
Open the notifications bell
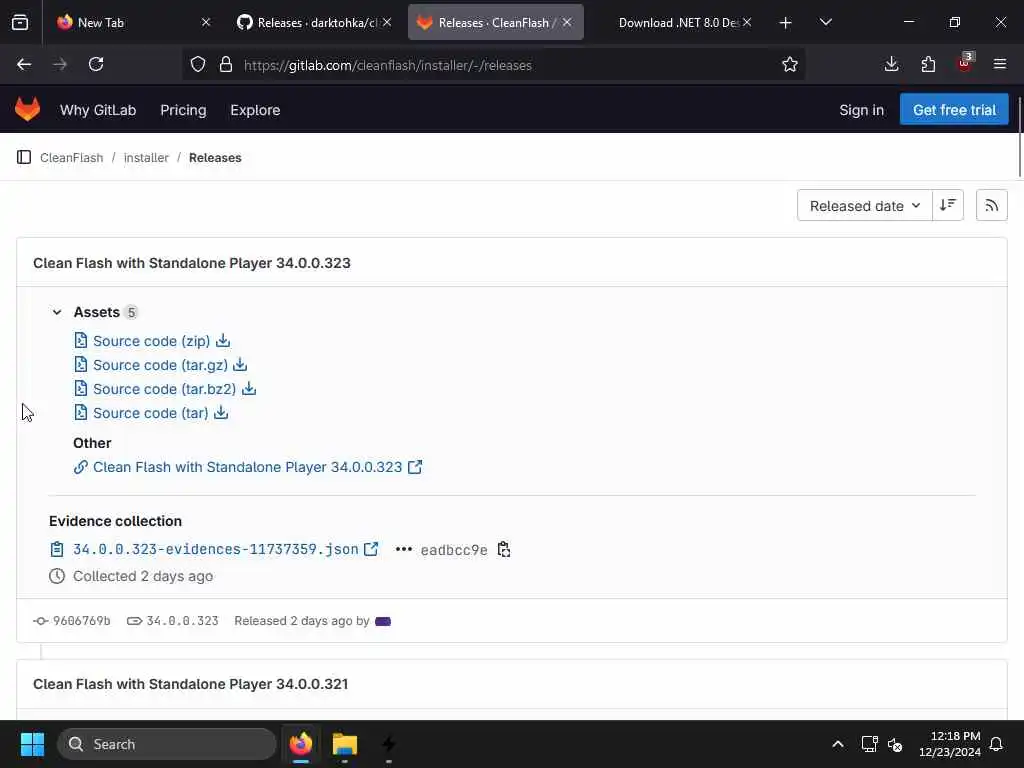pos(997,744)
